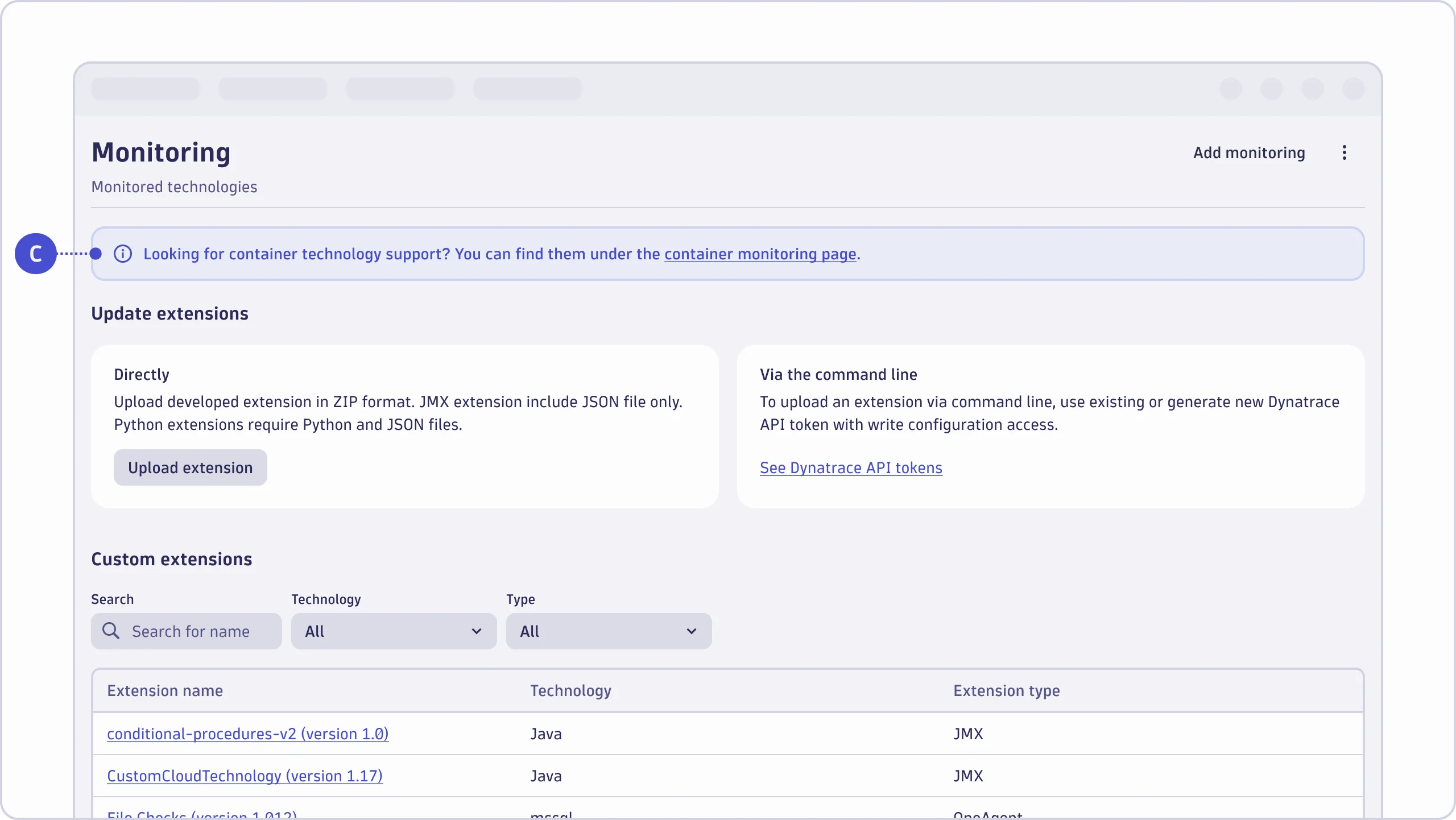
Task: Open conditional-procedures-v2 (version 1.0) extension
Action: tap(248, 734)
